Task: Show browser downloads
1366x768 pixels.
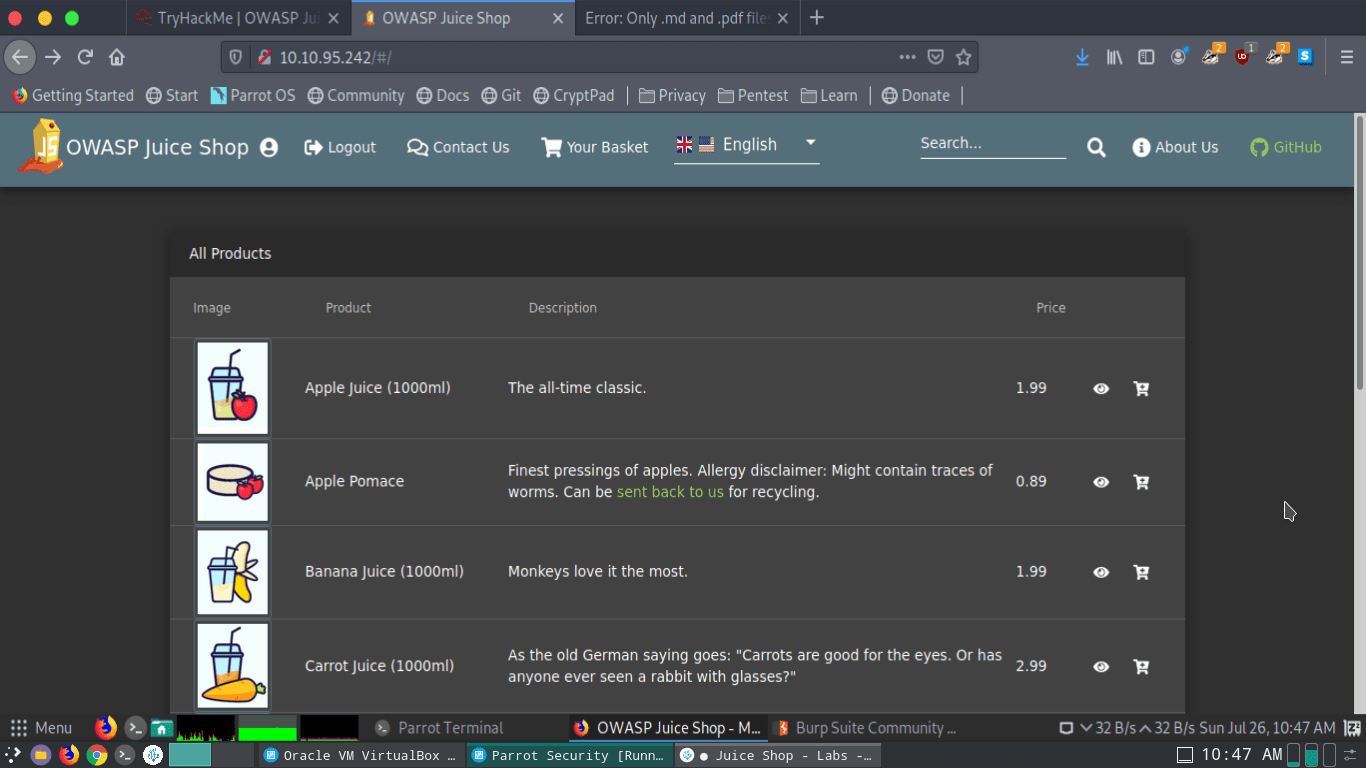Action: pos(1082,57)
